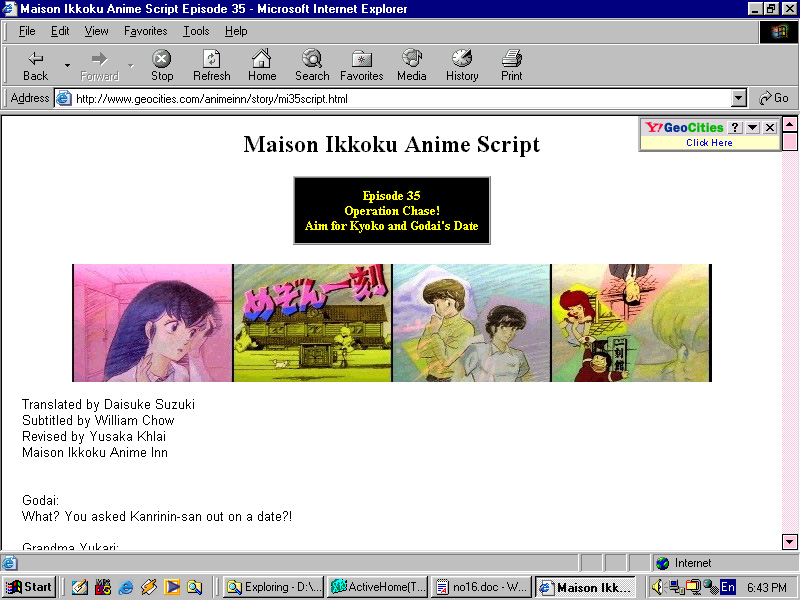Open the Edit menu

tap(60, 31)
